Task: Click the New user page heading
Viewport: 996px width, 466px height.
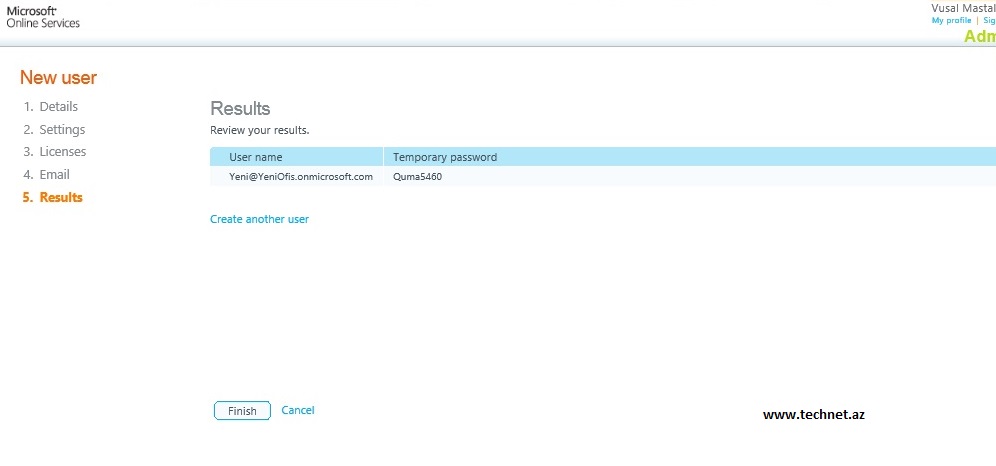Action: click(58, 78)
